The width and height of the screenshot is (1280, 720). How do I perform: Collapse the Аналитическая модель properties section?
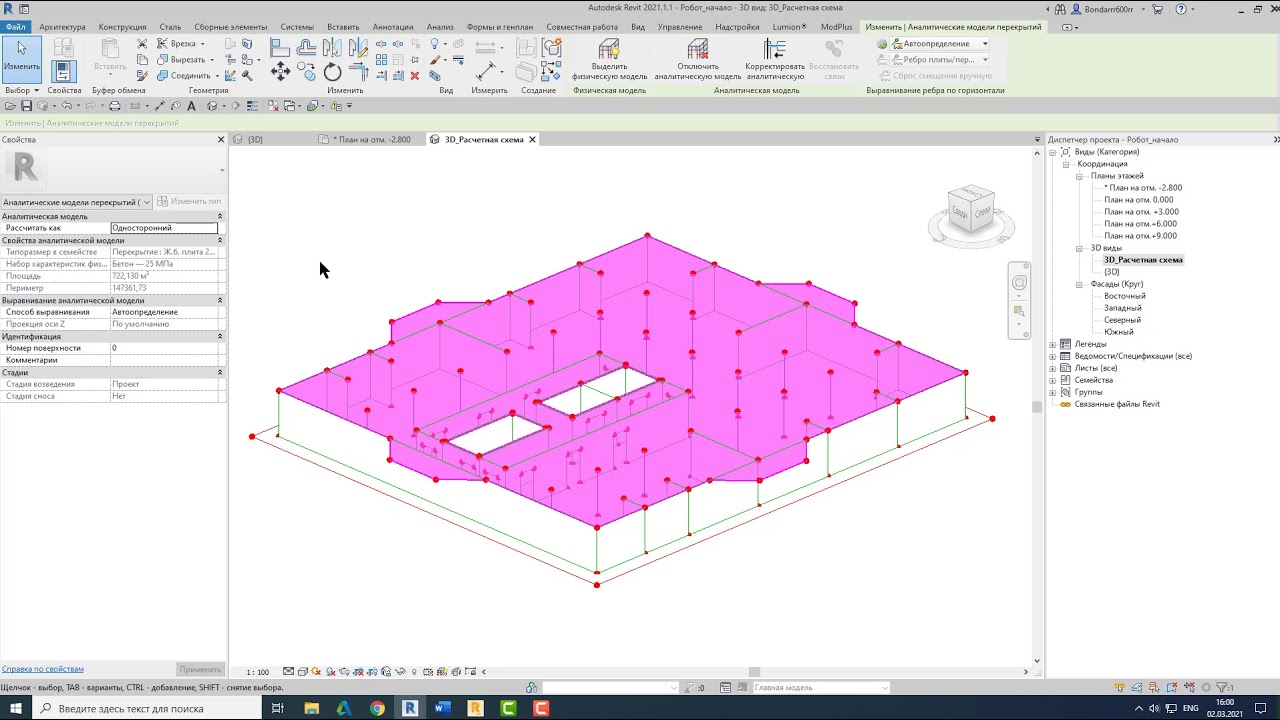point(220,216)
